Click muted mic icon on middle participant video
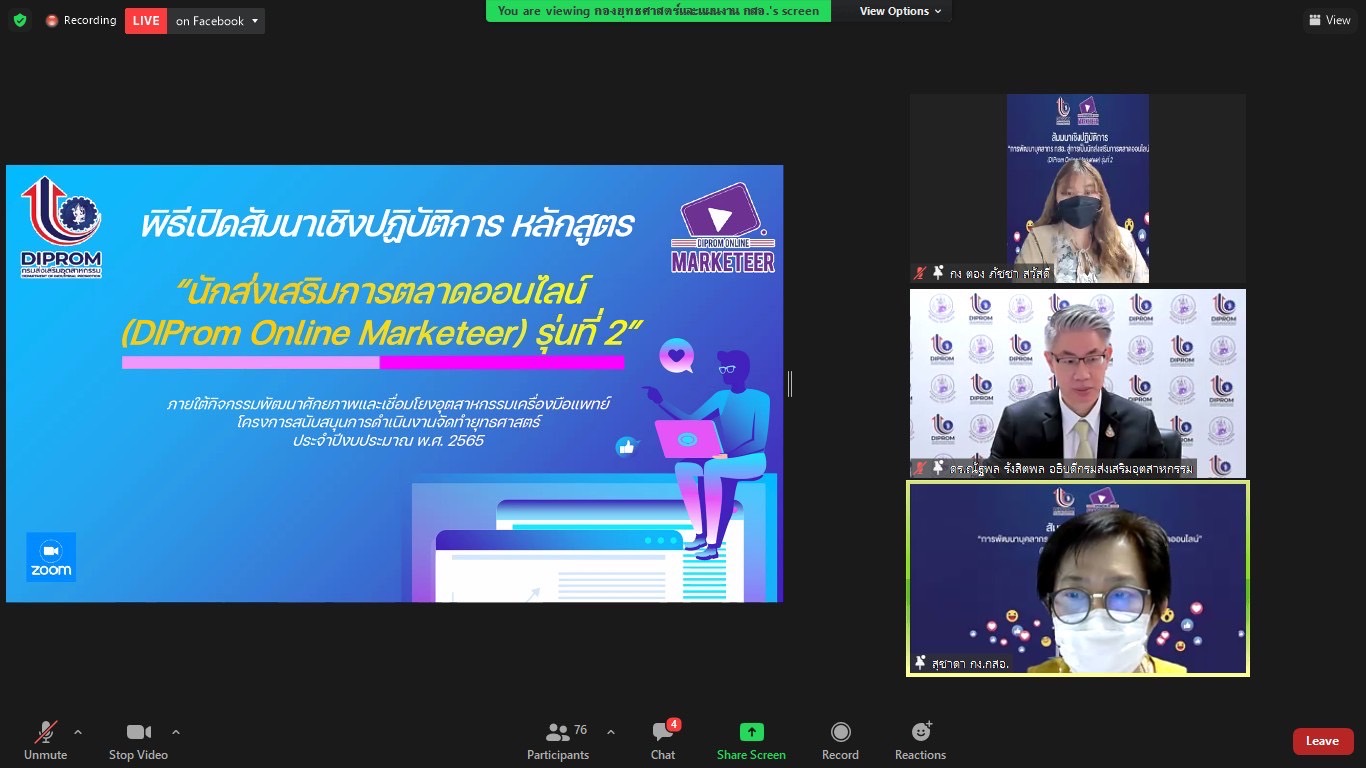This screenshot has height=768, width=1366. click(x=920, y=468)
